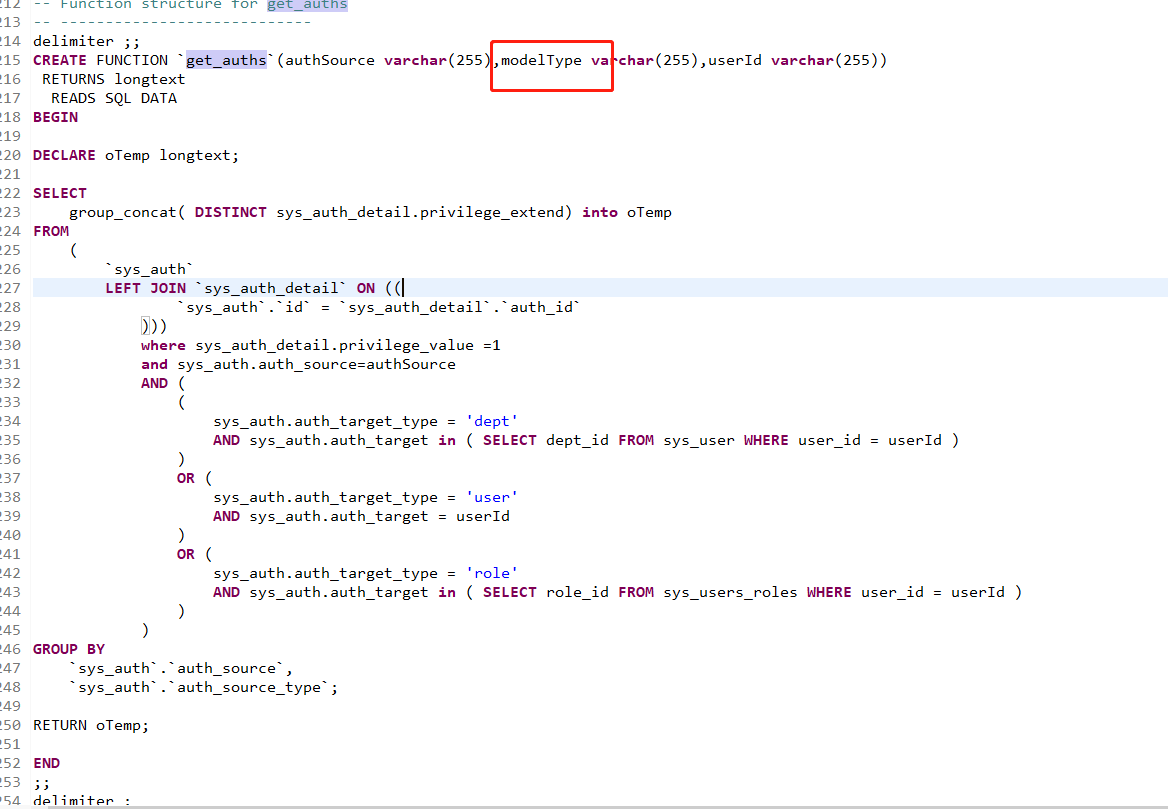Click the DECLARE keyword
The height and width of the screenshot is (809, 1168).
pyautogui.click(x=64, y=155)
